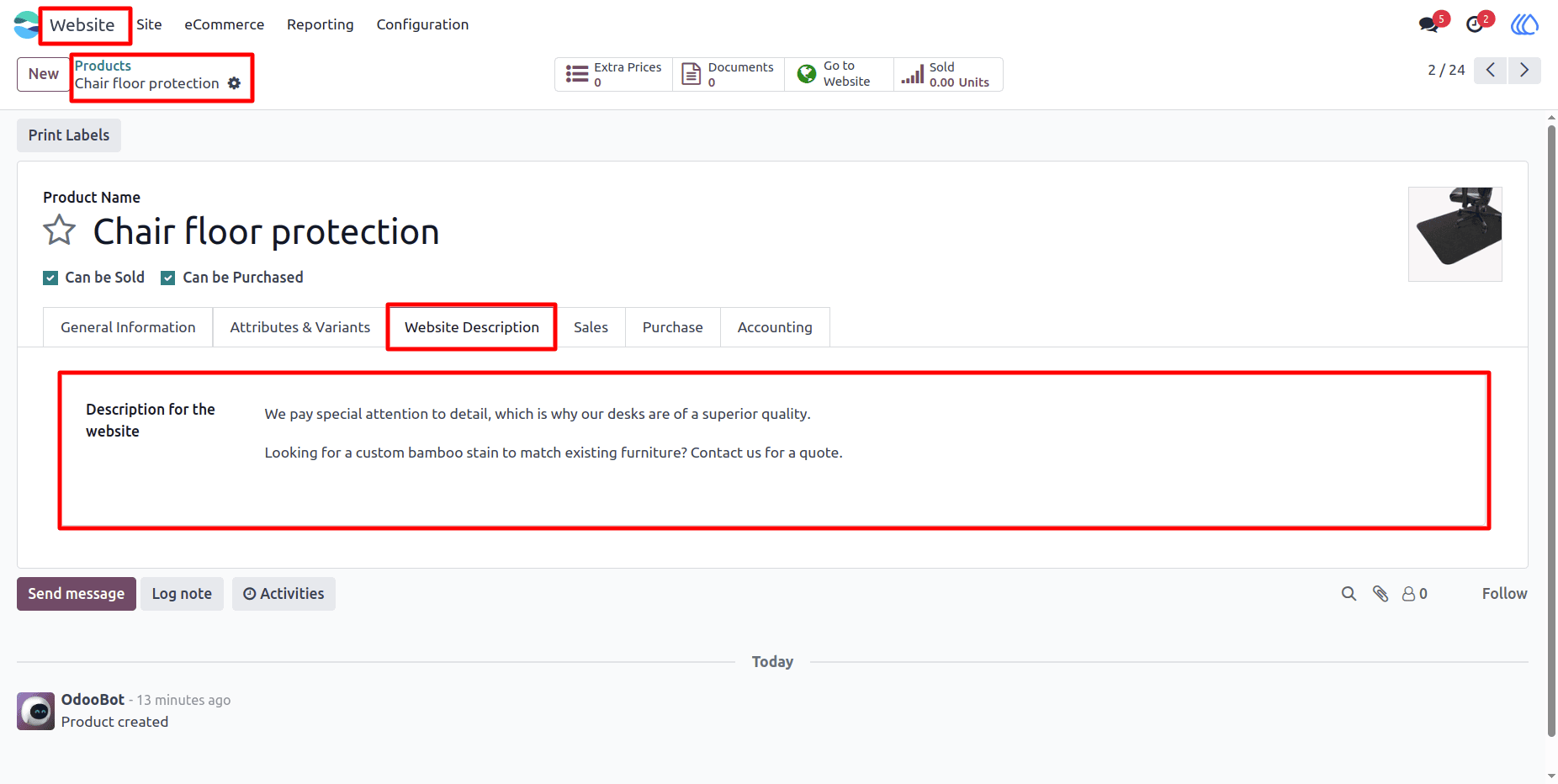Follow the Products breadcrumb link

(103, 66)
